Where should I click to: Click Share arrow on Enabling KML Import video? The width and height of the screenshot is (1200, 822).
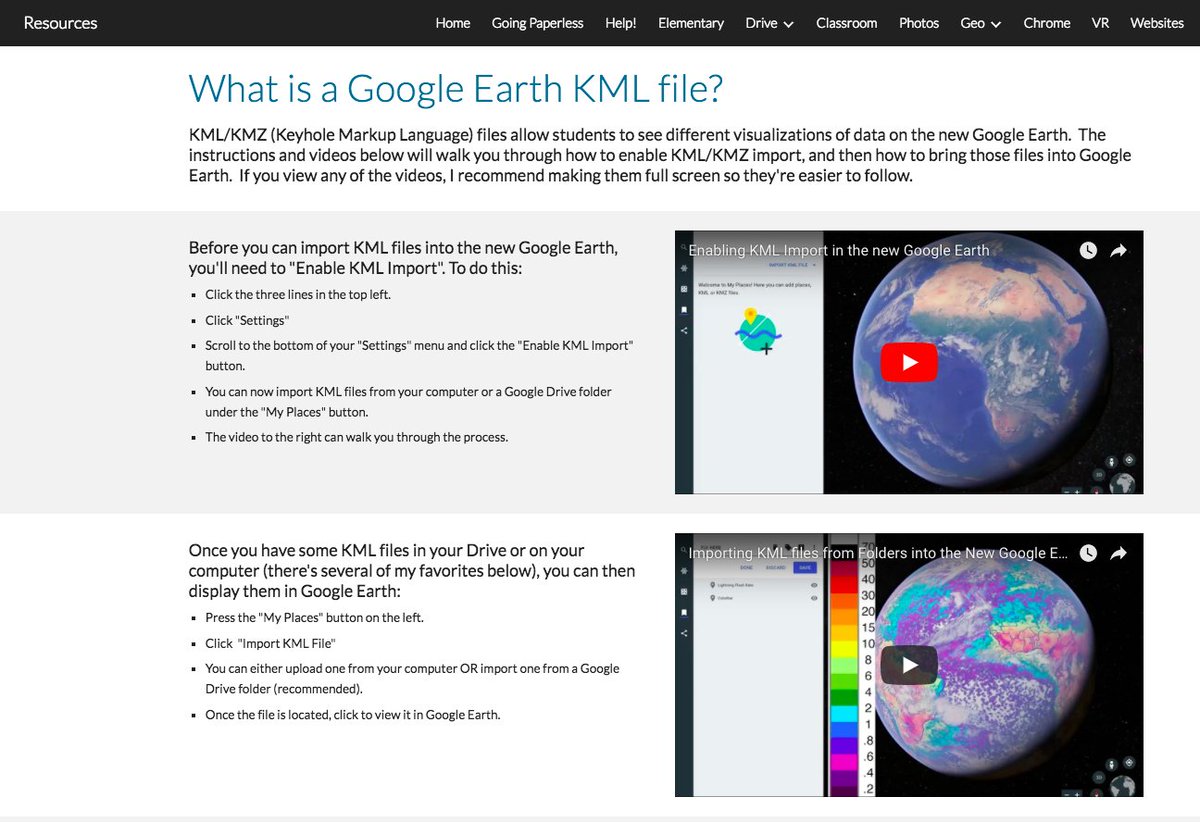point(1119,250)
